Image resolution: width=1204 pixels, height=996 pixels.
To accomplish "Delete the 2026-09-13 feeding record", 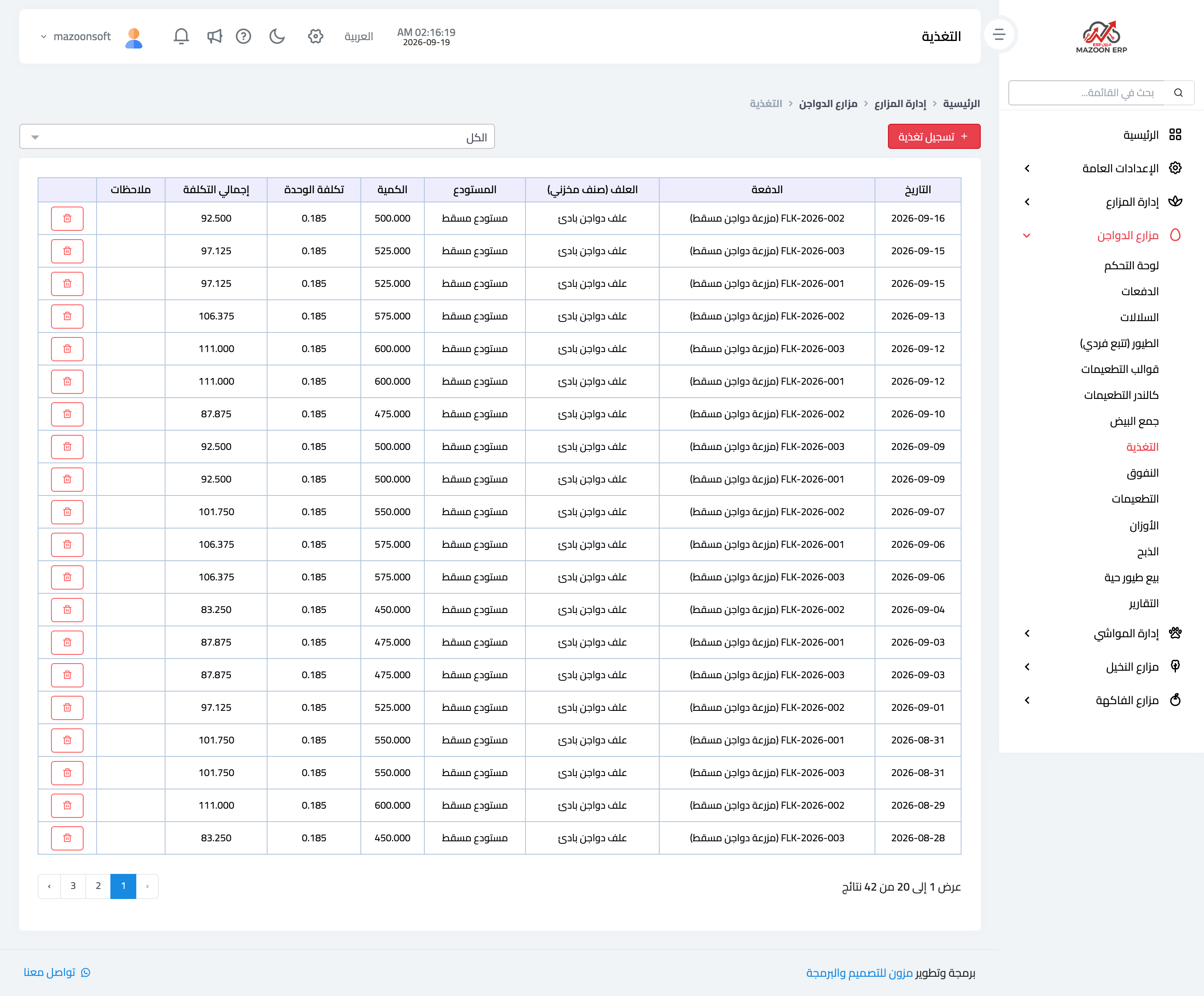I will pyautogui.click(x=67, y=317).
